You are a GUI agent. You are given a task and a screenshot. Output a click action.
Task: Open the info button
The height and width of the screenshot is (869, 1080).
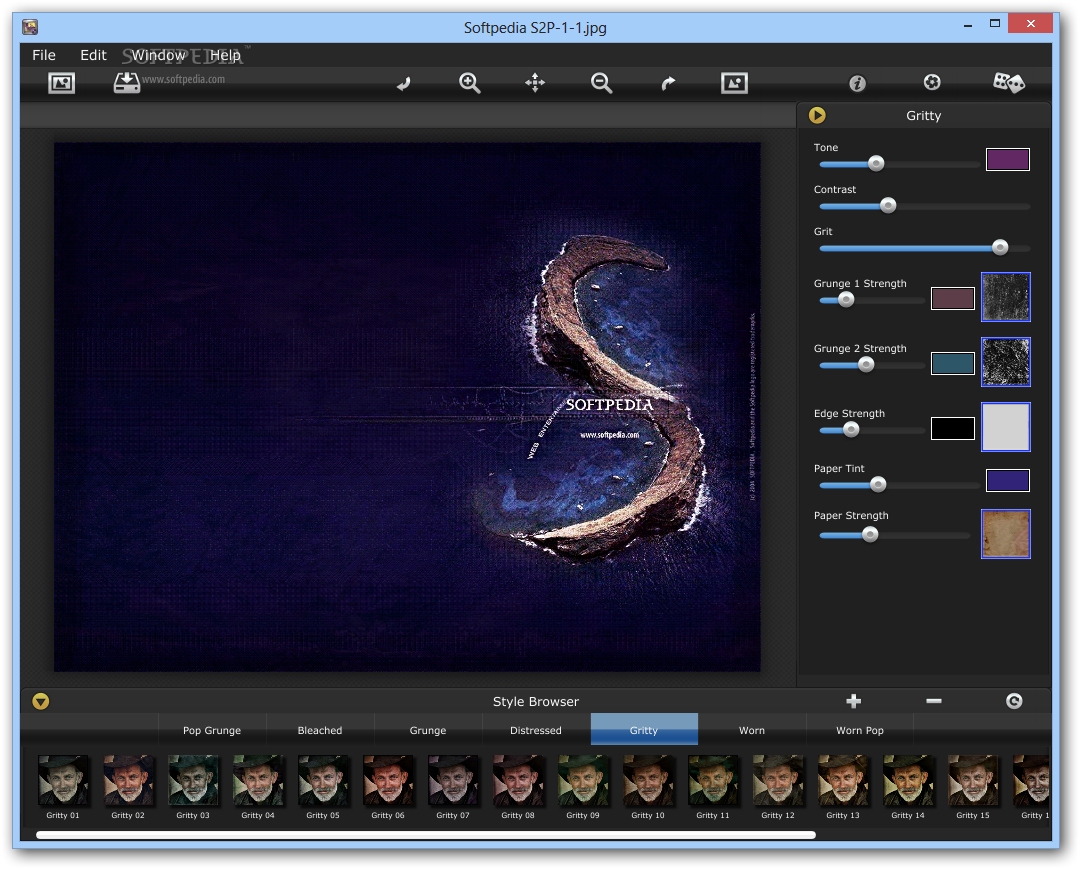(x=857, y=83)
